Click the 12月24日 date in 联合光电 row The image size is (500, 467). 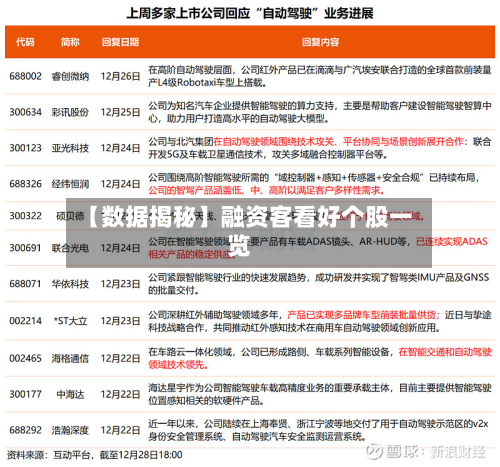point(120,248)
